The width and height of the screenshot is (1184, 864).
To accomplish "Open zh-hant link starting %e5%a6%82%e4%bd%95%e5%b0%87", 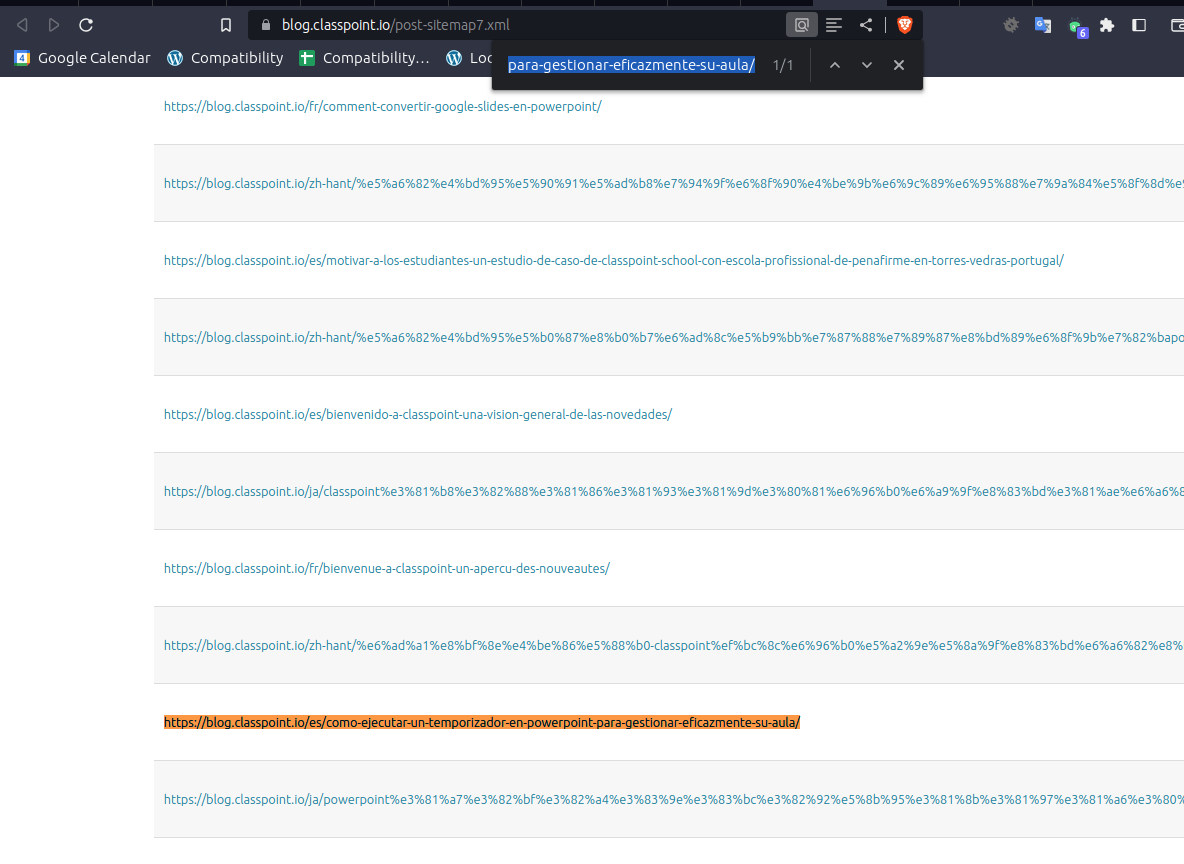I will click(x=674, y=338).
